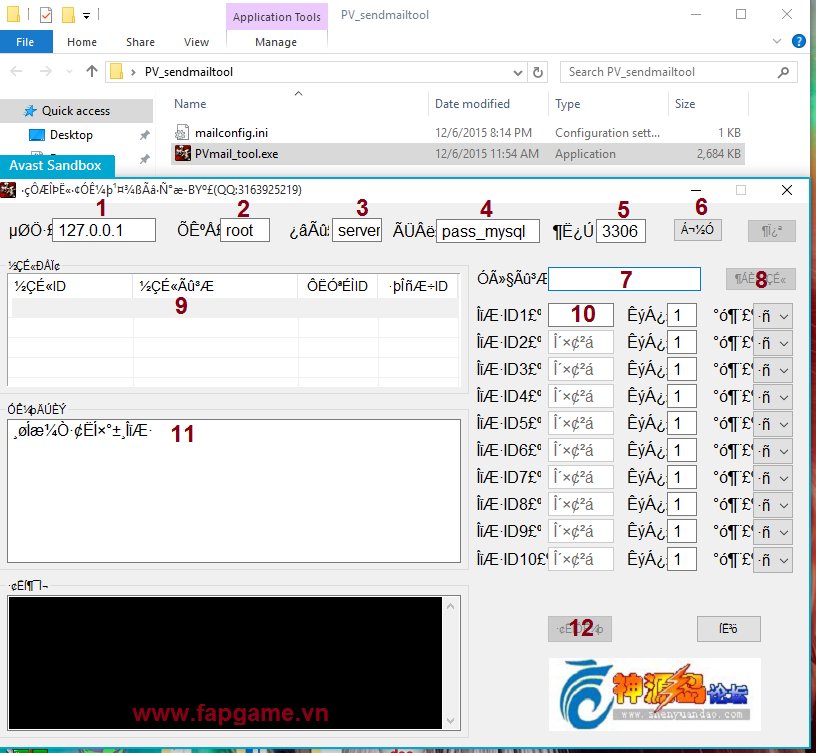Click the item ID1 input field
816x753 pixels.
(581, 315)
